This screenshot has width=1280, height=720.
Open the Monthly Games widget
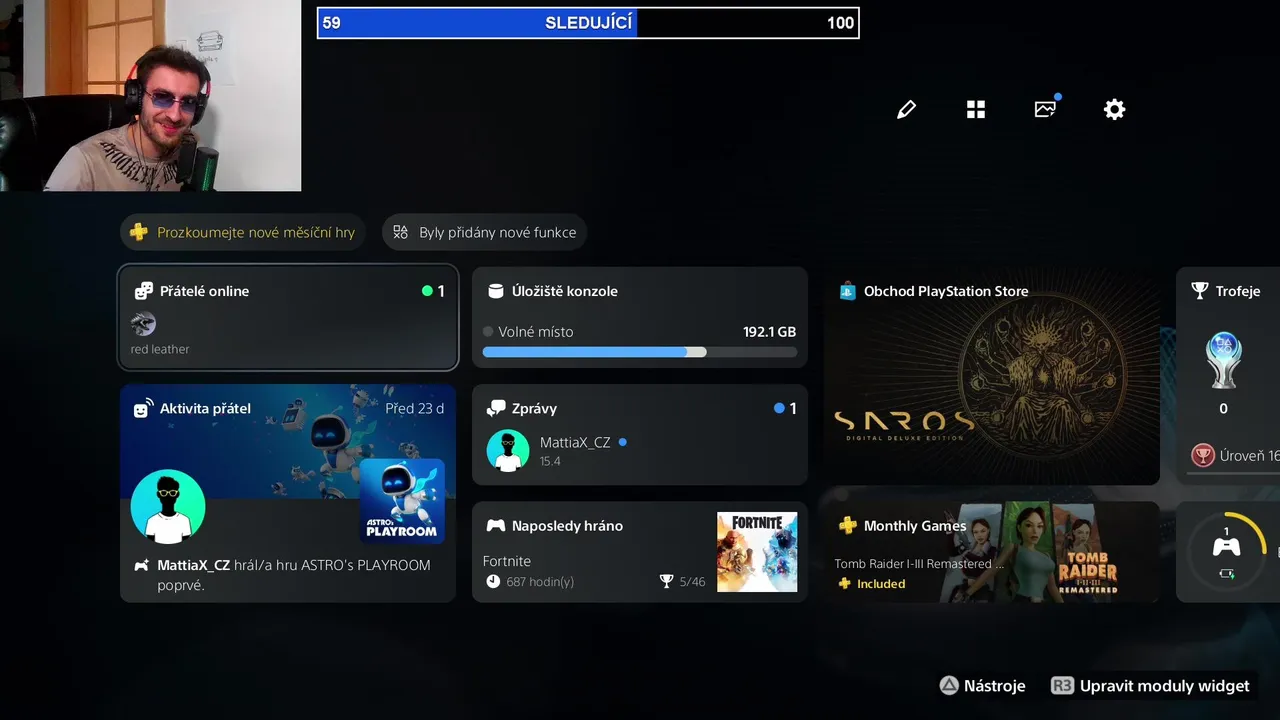992,552
